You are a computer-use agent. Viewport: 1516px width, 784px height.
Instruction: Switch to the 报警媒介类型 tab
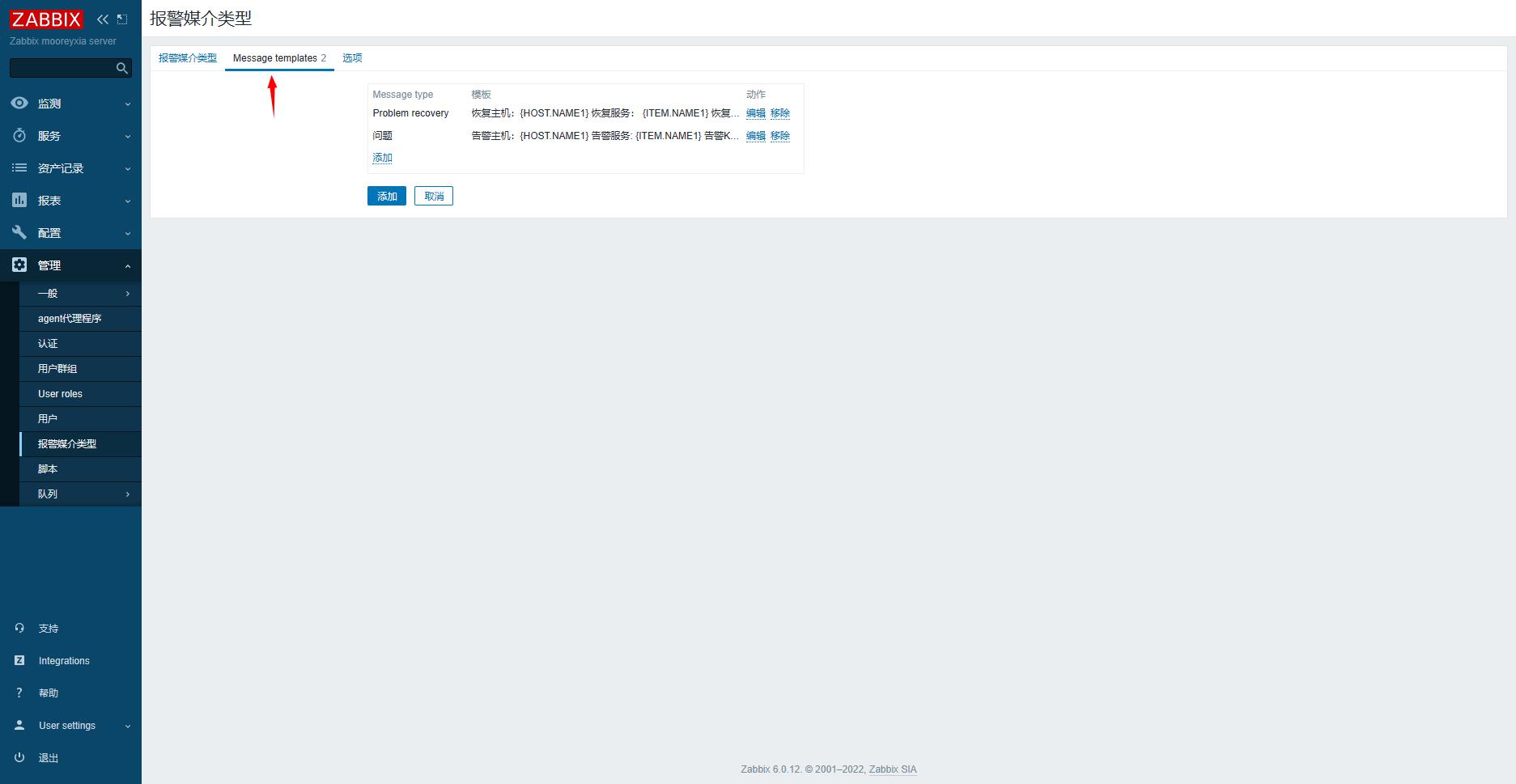point(188,58)
